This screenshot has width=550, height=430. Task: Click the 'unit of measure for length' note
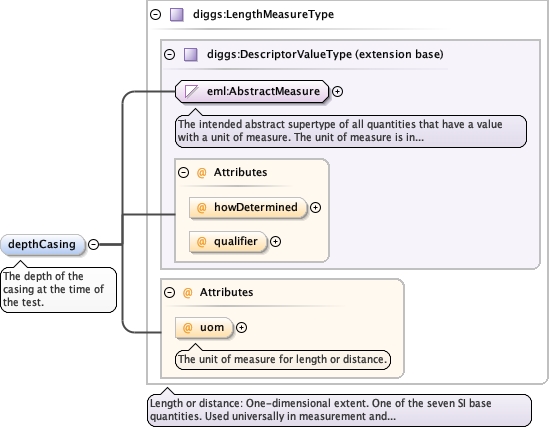[283, 360]
